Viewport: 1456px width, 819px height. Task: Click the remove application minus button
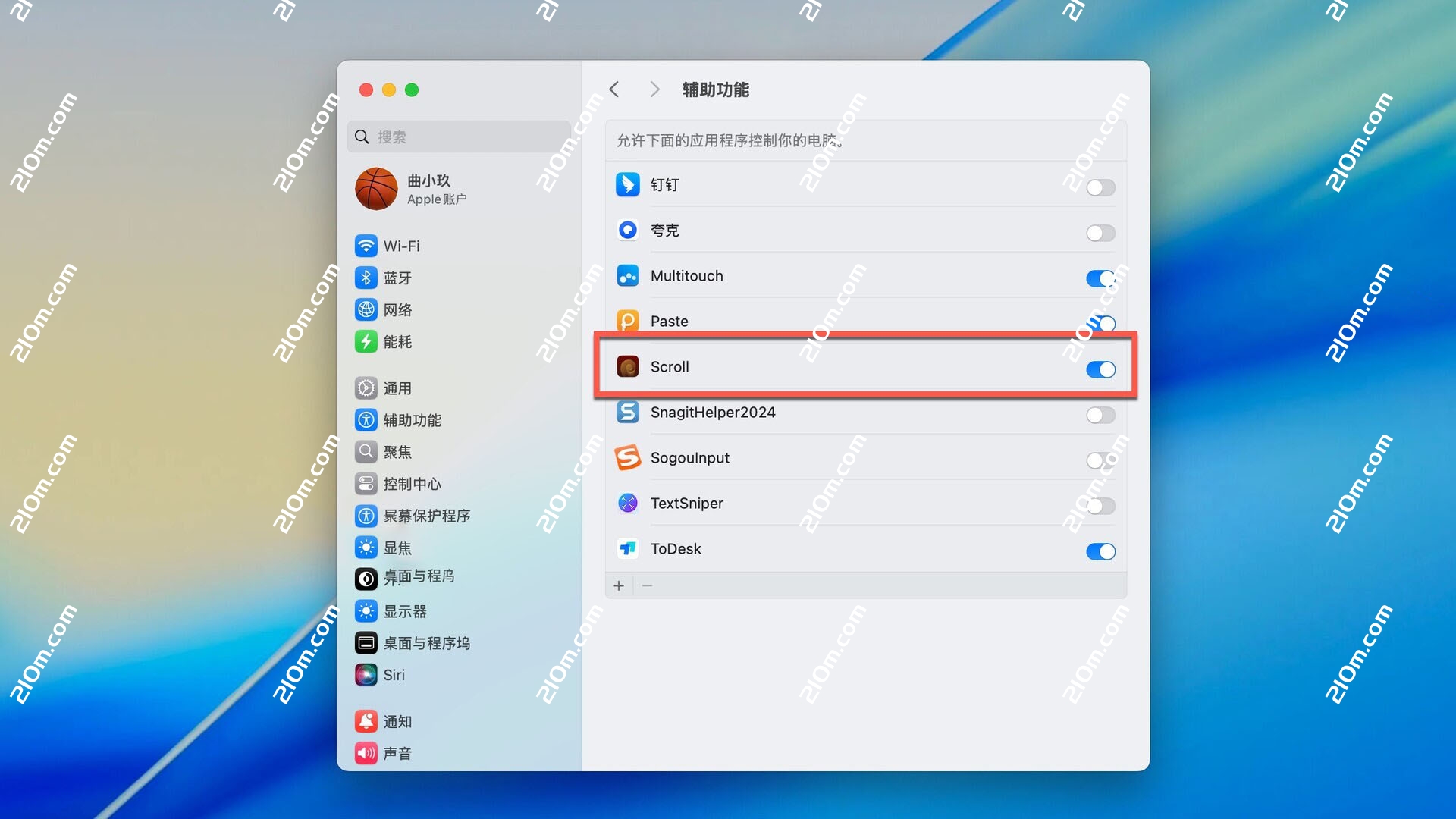point(647,585)
